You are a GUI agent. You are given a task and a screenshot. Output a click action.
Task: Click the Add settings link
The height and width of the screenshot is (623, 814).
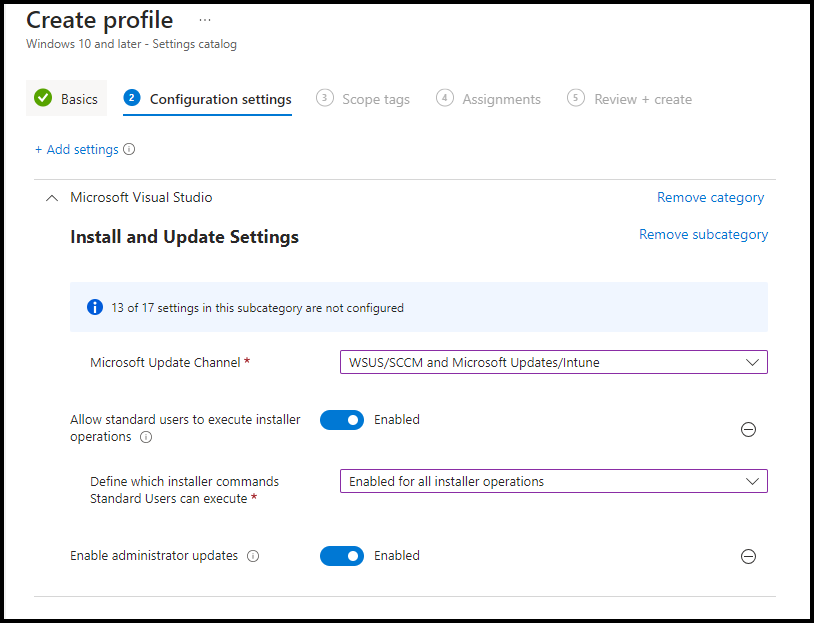point(77,150)
